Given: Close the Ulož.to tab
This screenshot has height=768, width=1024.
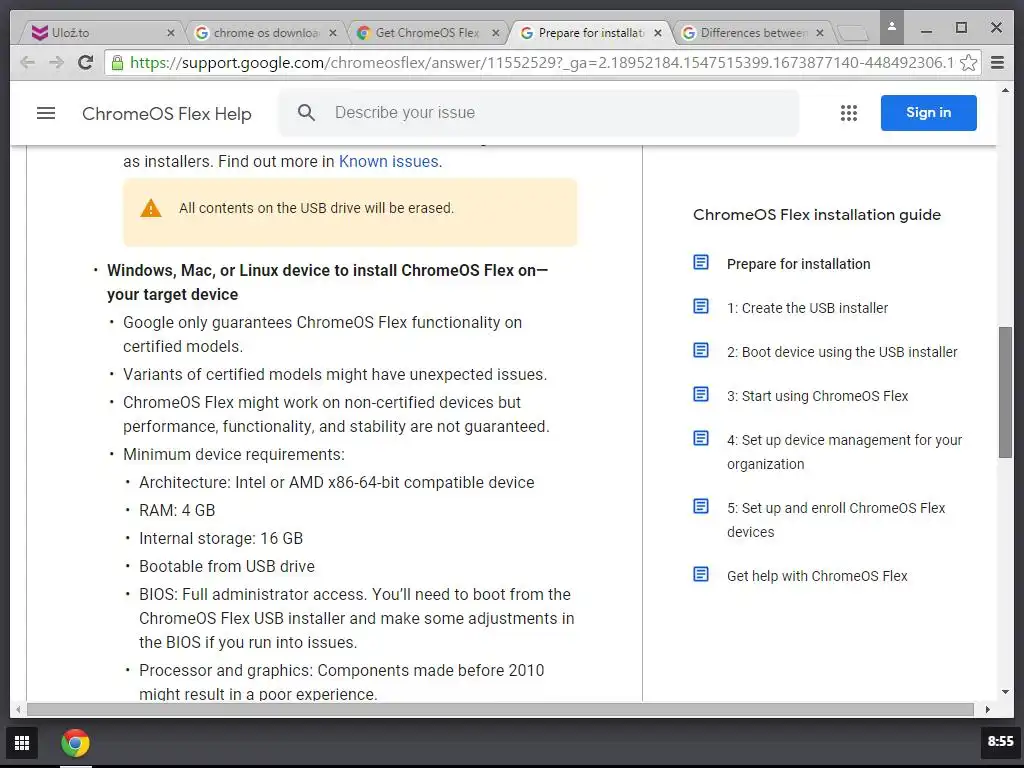Looking at the screenshot, I should 170,33.
